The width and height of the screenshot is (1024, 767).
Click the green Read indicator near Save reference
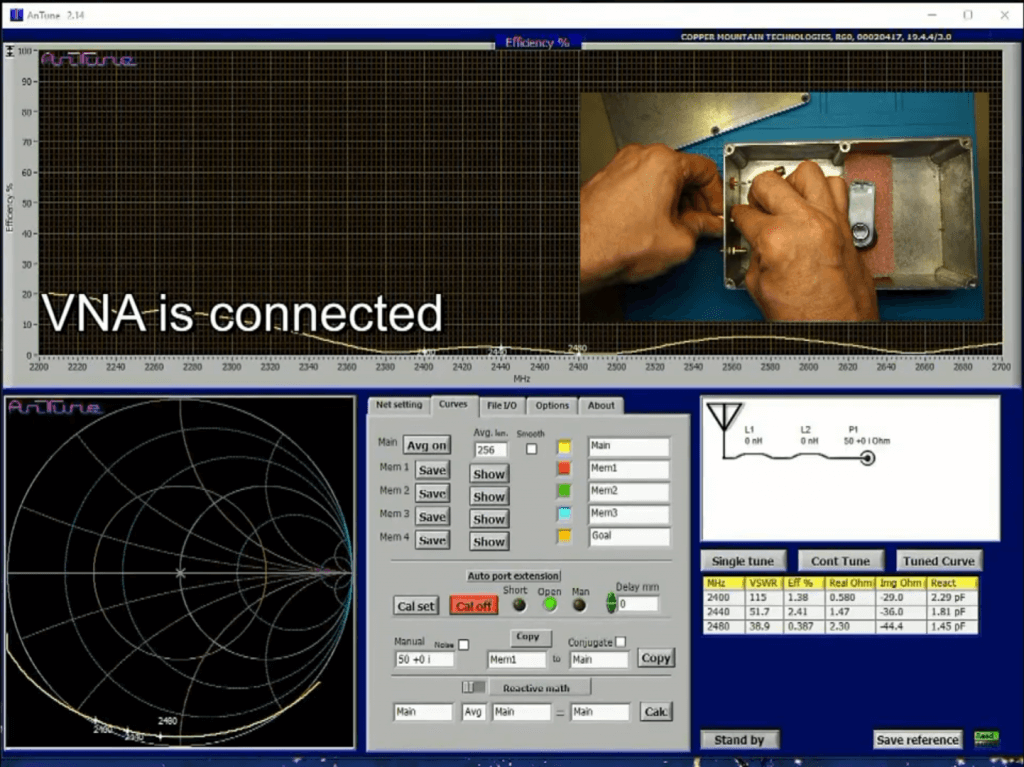point(985,739)
